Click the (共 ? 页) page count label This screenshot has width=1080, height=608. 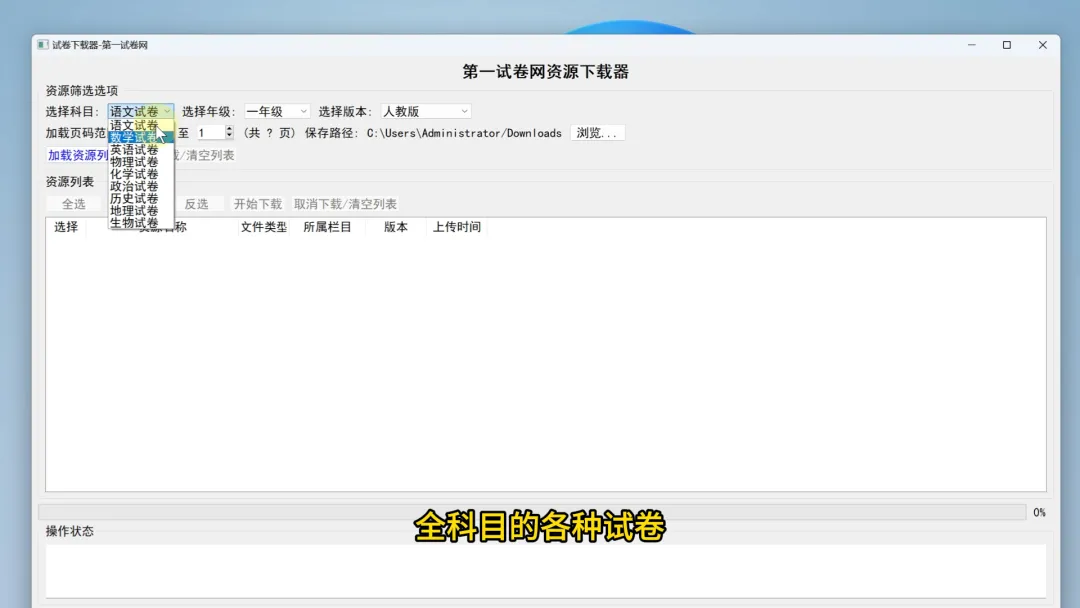point(269,134)
